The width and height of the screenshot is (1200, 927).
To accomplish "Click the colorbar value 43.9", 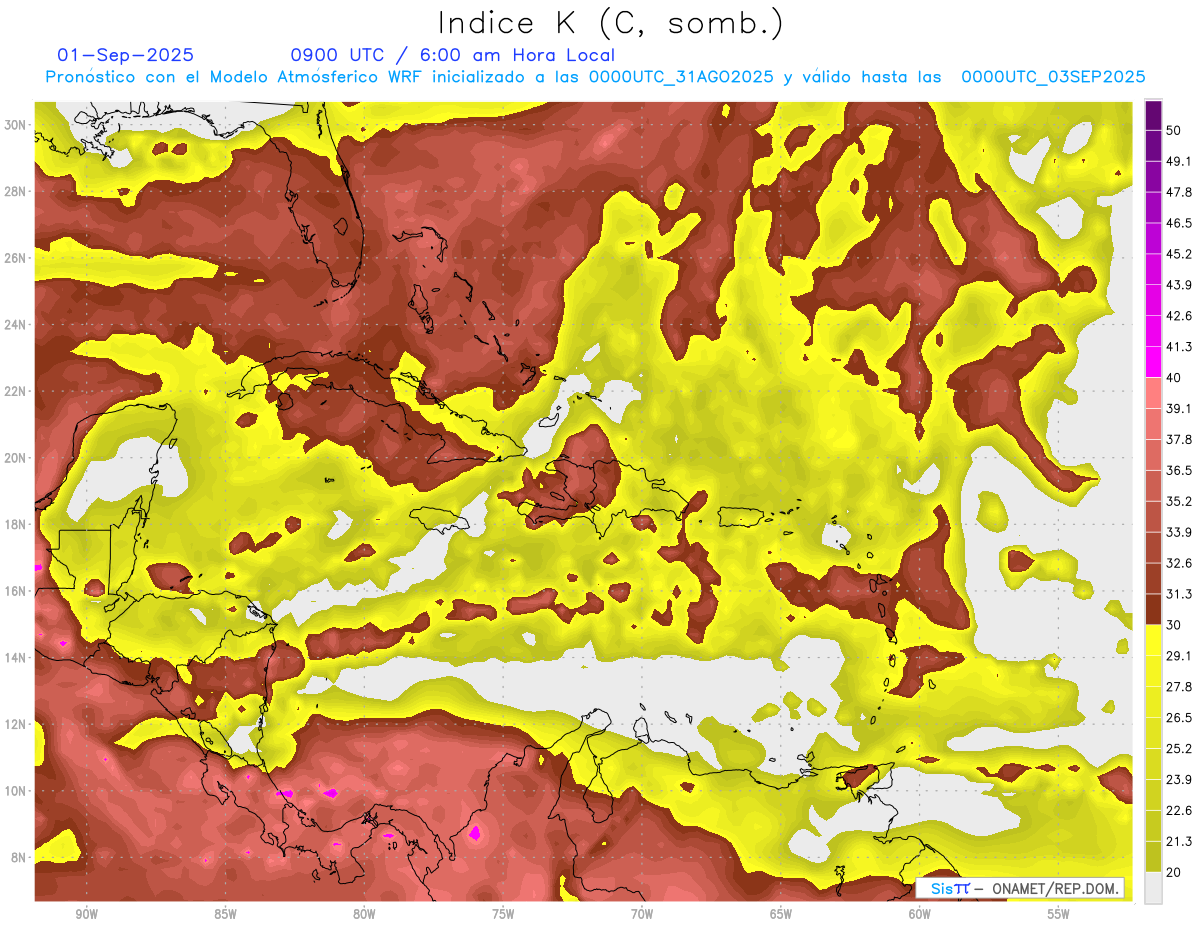I will [x=1179, y=285].
